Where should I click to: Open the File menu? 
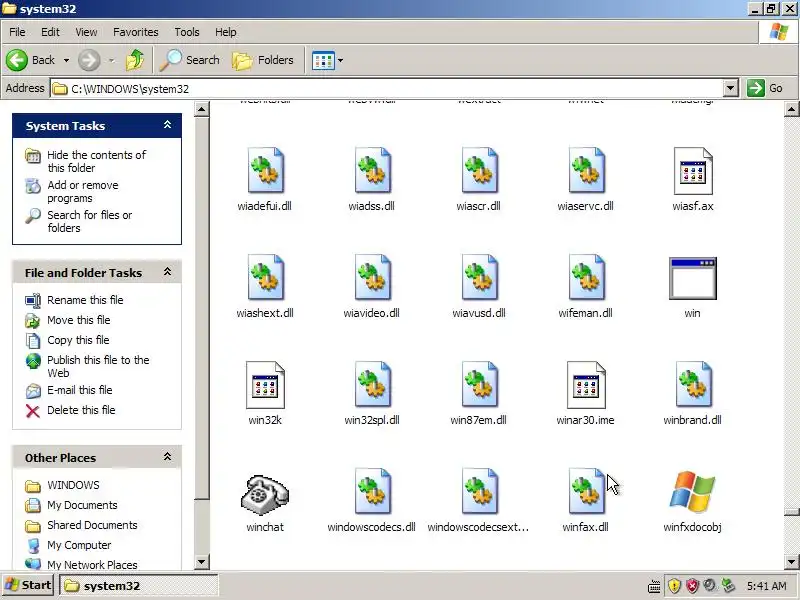(17, 32)
